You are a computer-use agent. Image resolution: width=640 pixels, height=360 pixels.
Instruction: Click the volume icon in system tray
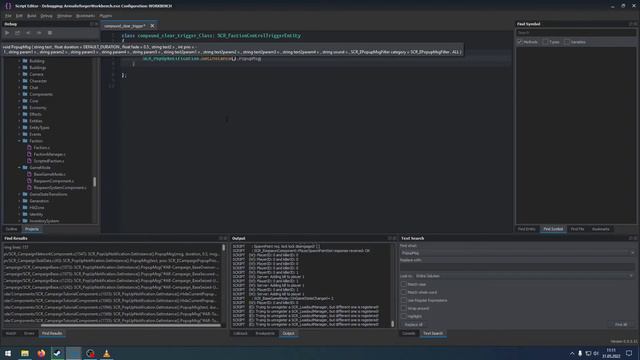coord(596,353)
